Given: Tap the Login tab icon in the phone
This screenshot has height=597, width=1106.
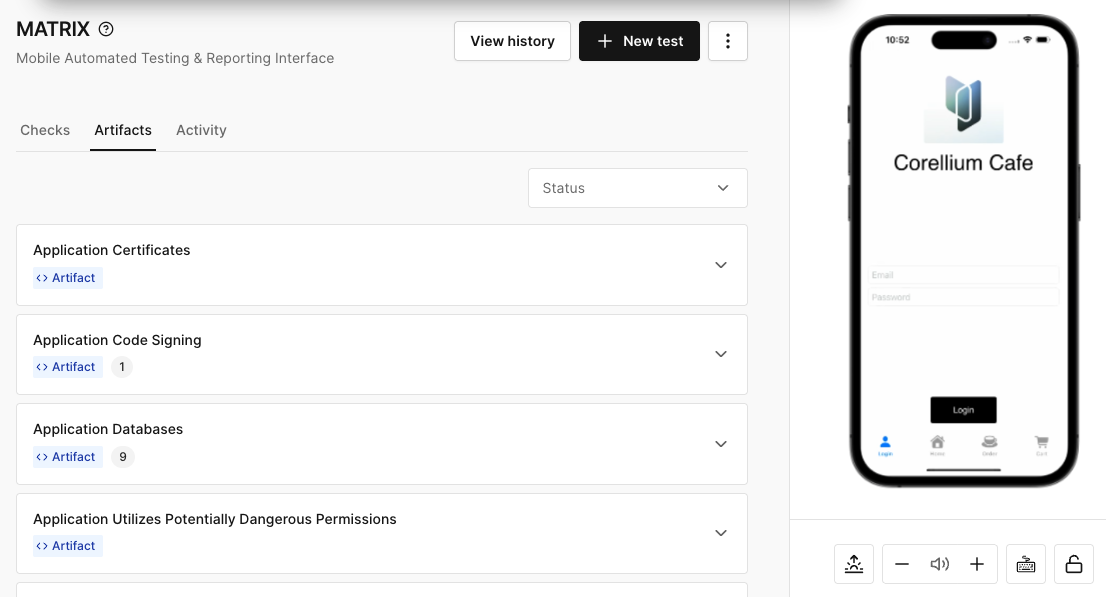Looking at the screenshot, I should point(885,445).
